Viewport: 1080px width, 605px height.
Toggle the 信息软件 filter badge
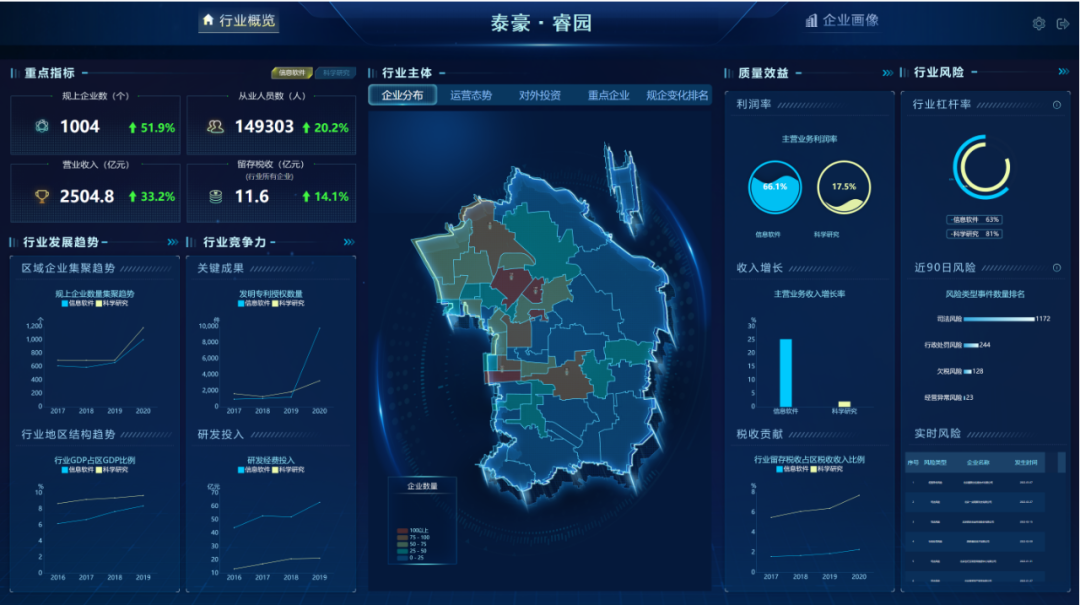click(x=293, y=73)
